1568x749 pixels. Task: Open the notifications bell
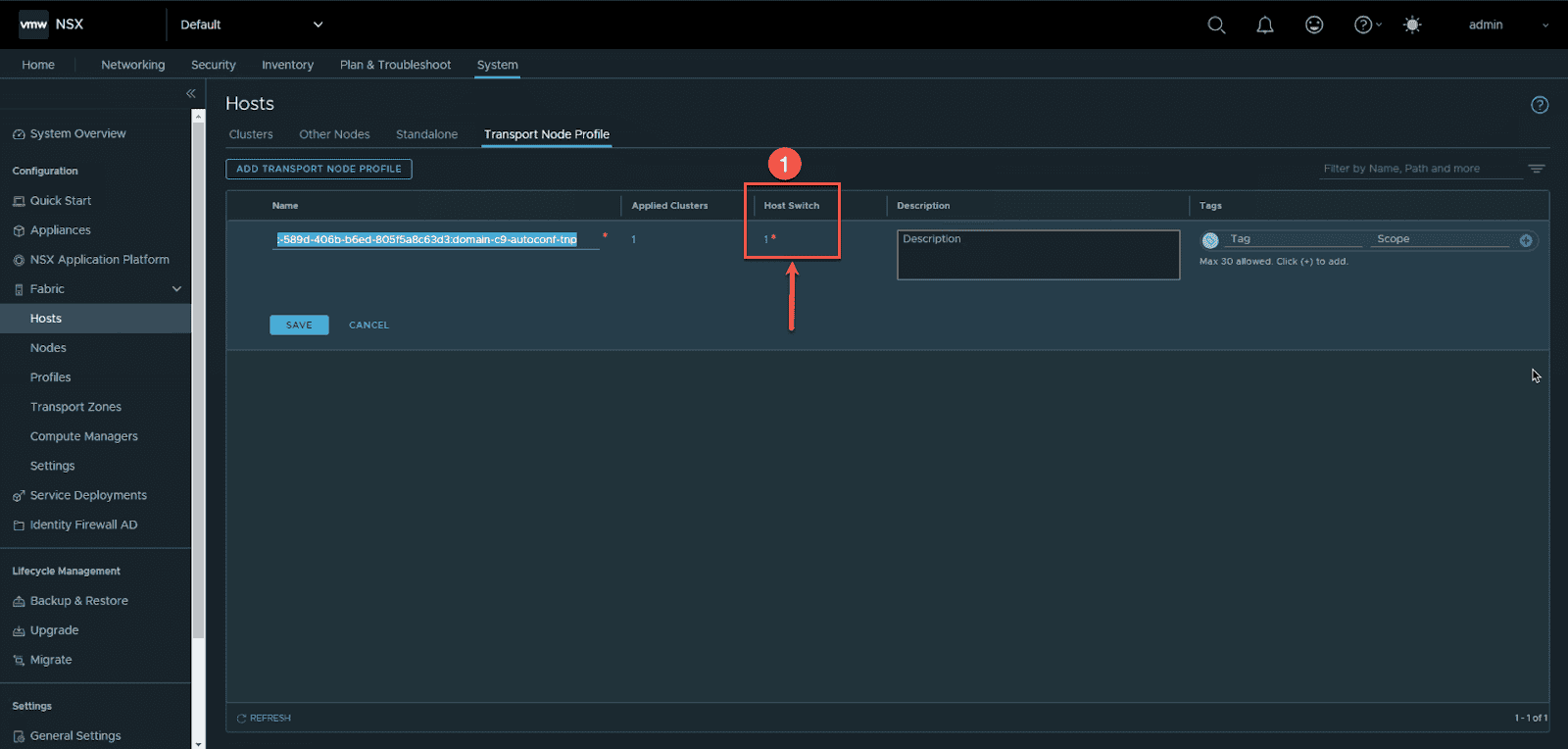(x=1265, y=25)
